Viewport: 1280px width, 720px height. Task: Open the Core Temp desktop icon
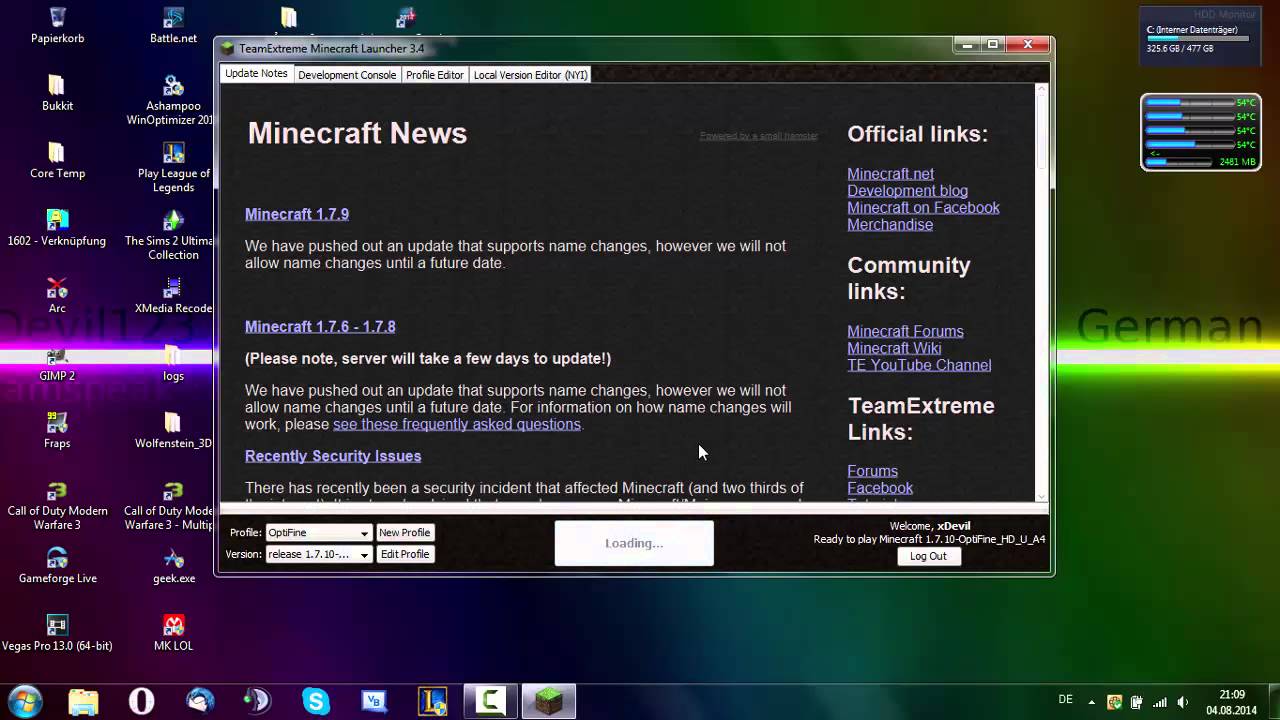tap(57, 160)
